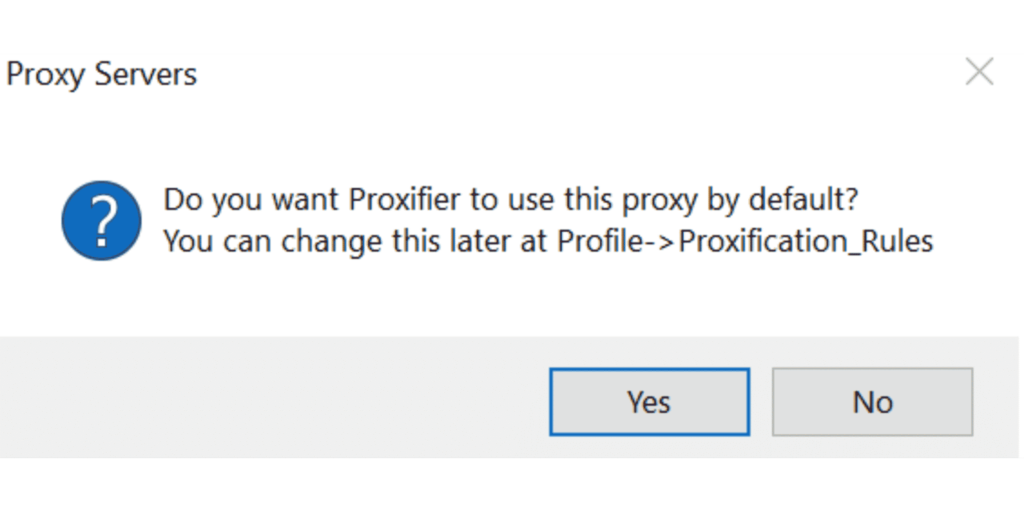Click the white question mark in the circle

coord(102,222)
